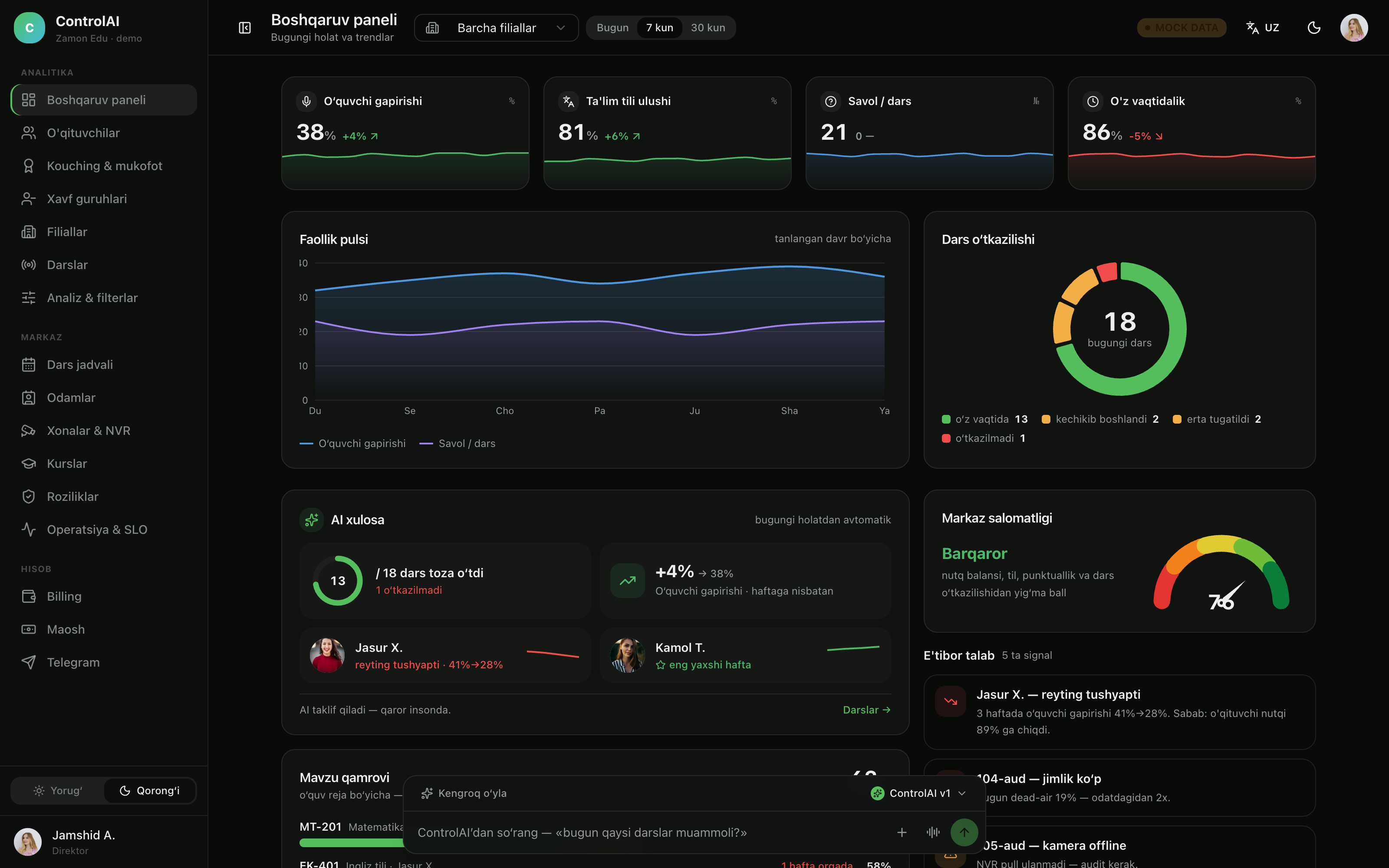Screen dimensions: 1389x868
Task: Select the Qorong'i dark theme option
Action: click(150, 790)
